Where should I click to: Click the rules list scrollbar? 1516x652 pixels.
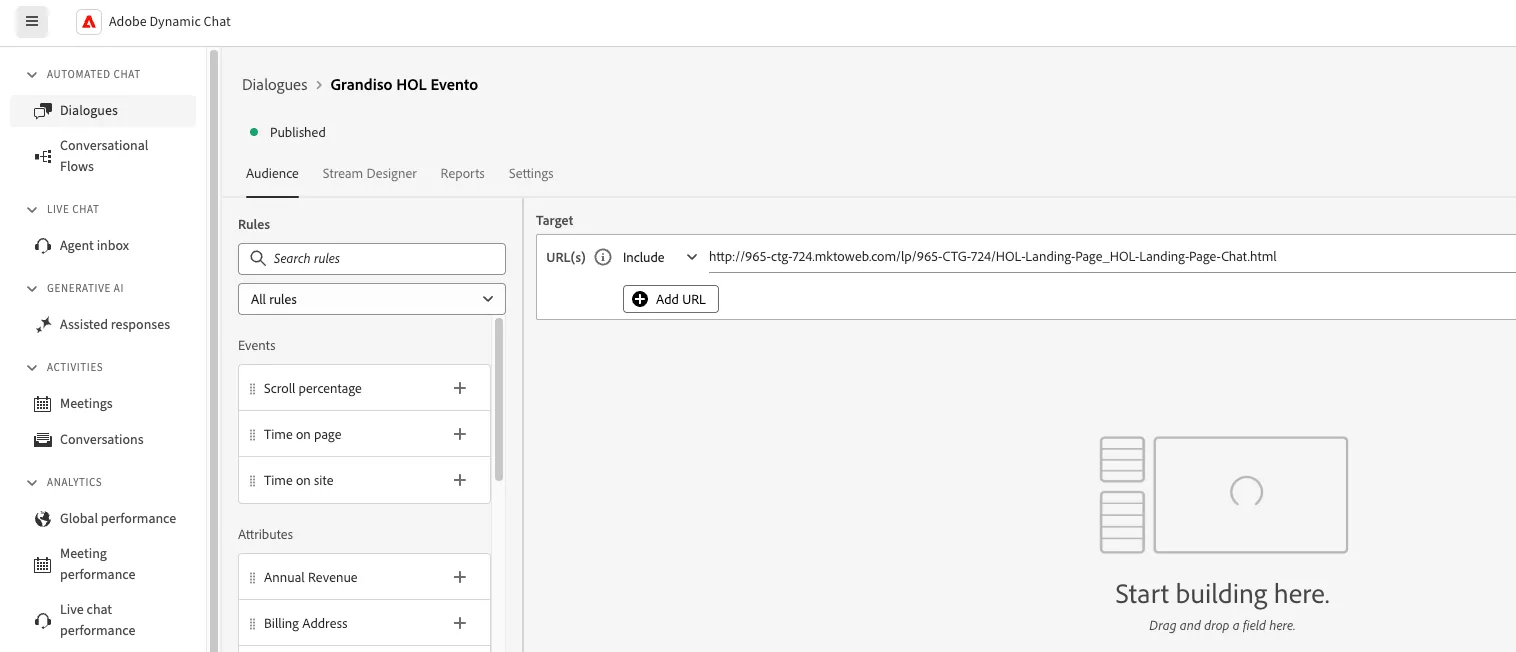pos(499,400)
